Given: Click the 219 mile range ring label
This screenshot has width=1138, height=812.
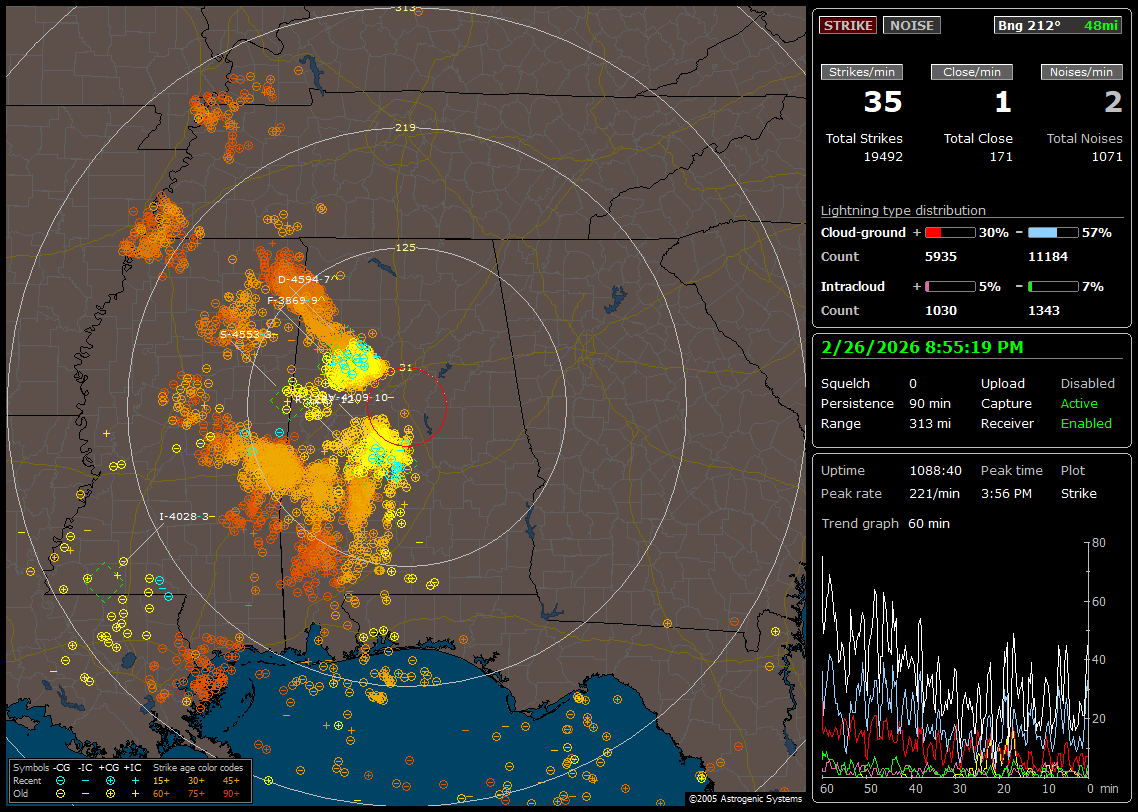Looking at the screenshot, I should click(405, 128).
